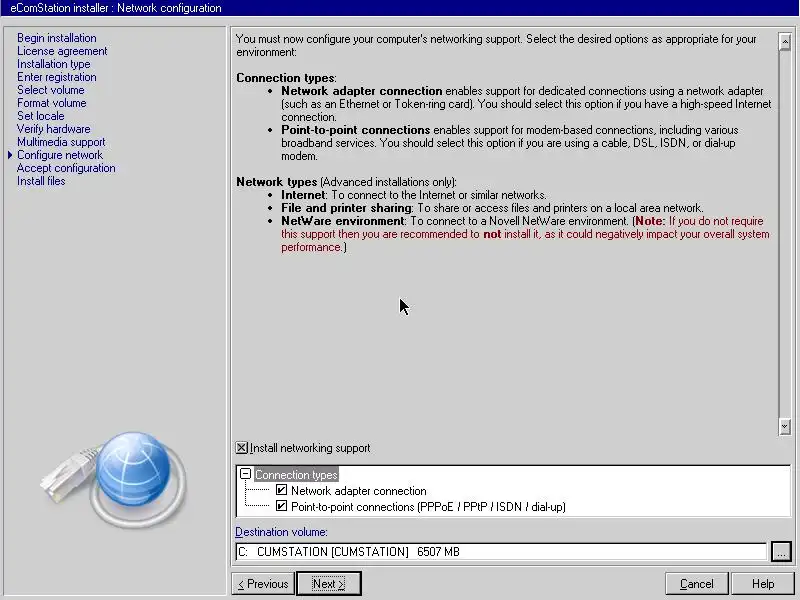The image size is (800, 600).
Task: Select Enter registration step
Action: pyautogui.click(x=57, y=77)
